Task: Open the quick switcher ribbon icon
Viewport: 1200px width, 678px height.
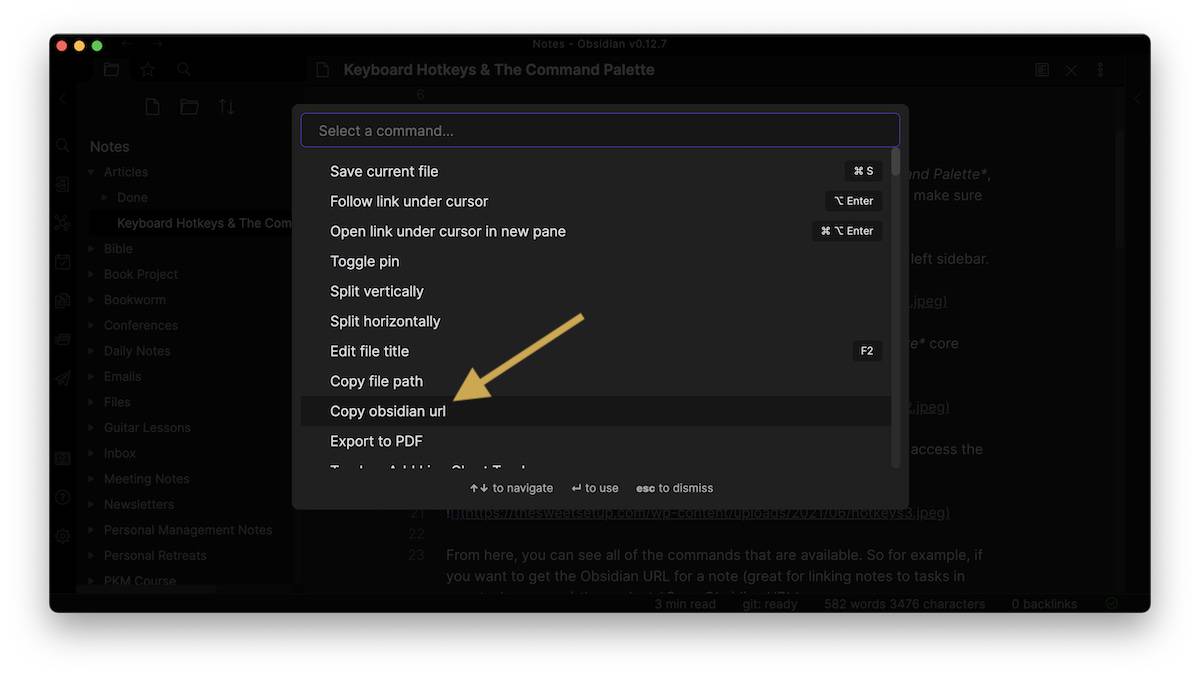Action: [x=63, y=185]
